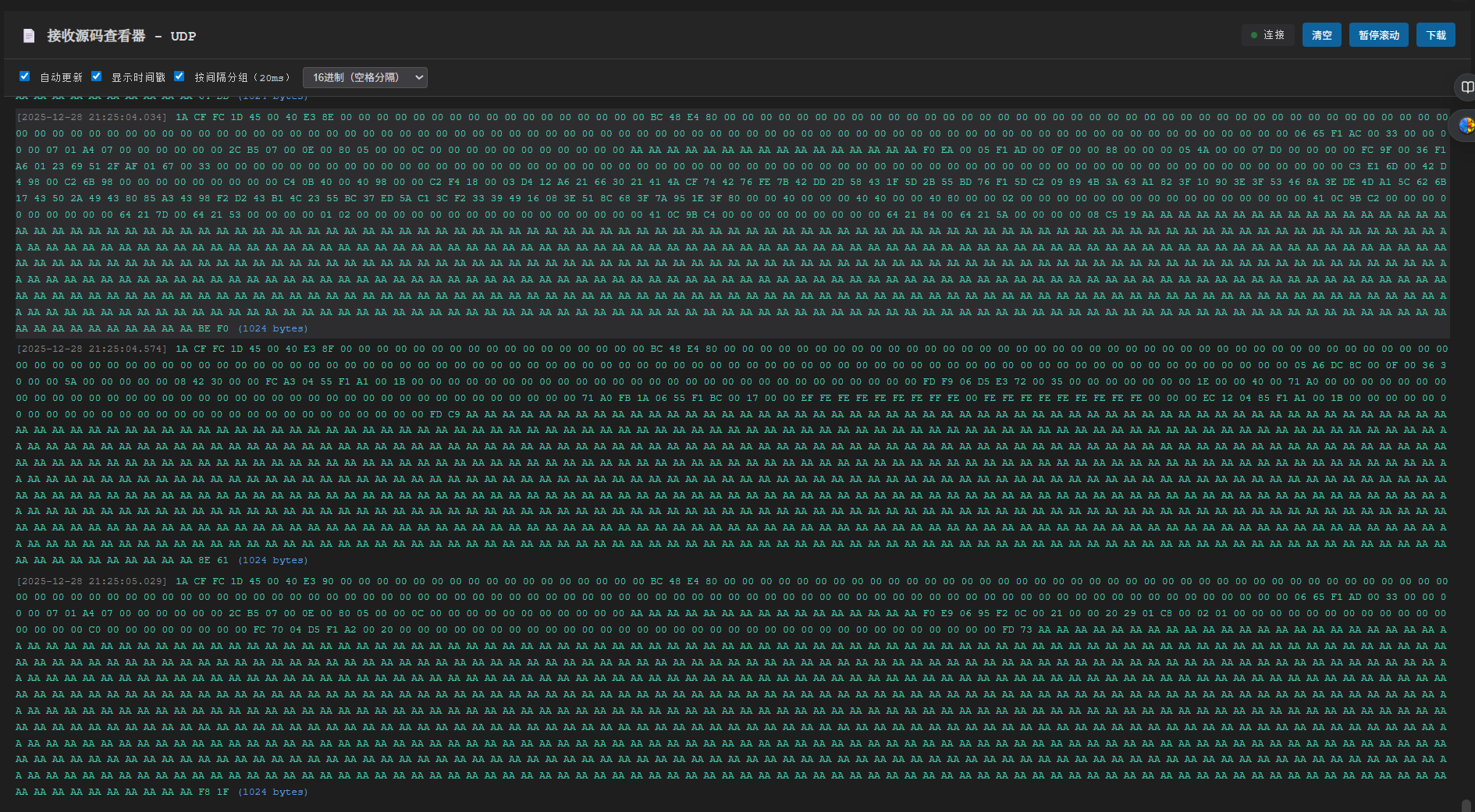Open the 16进制（空格分隔）format dropdown
Viewport: 1475px width, 812px height.
(x=364, y=77)
